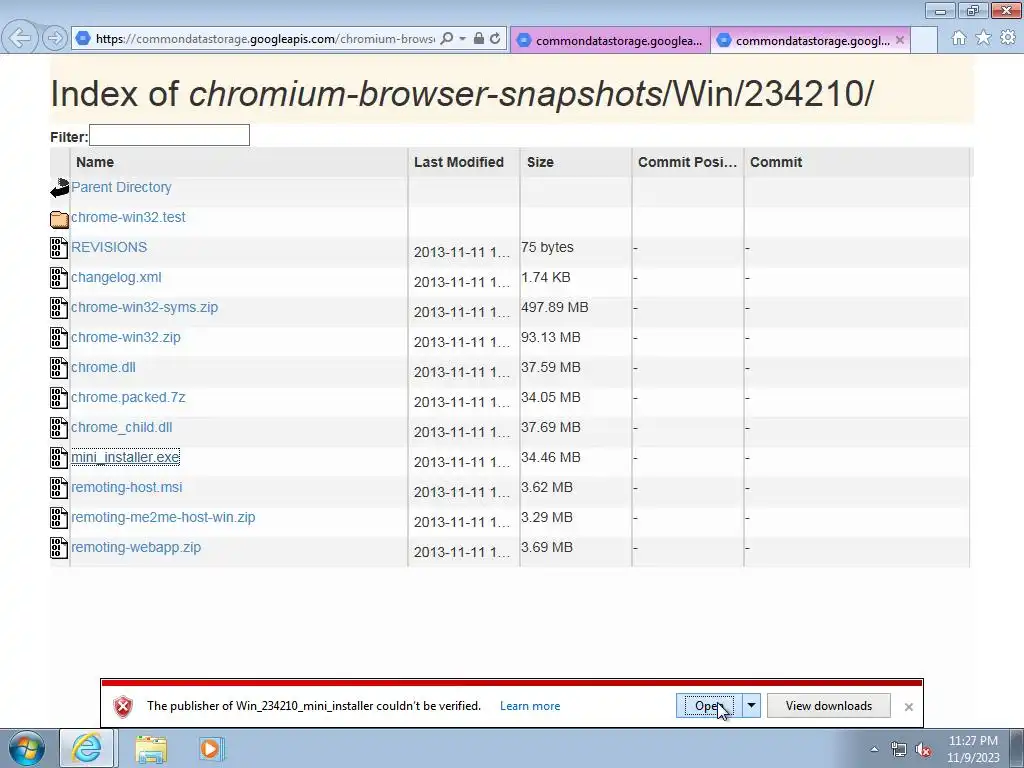Open the REVISIONS file link
The width and height of the screenshot is (1024, 768).
coord(109,248)
